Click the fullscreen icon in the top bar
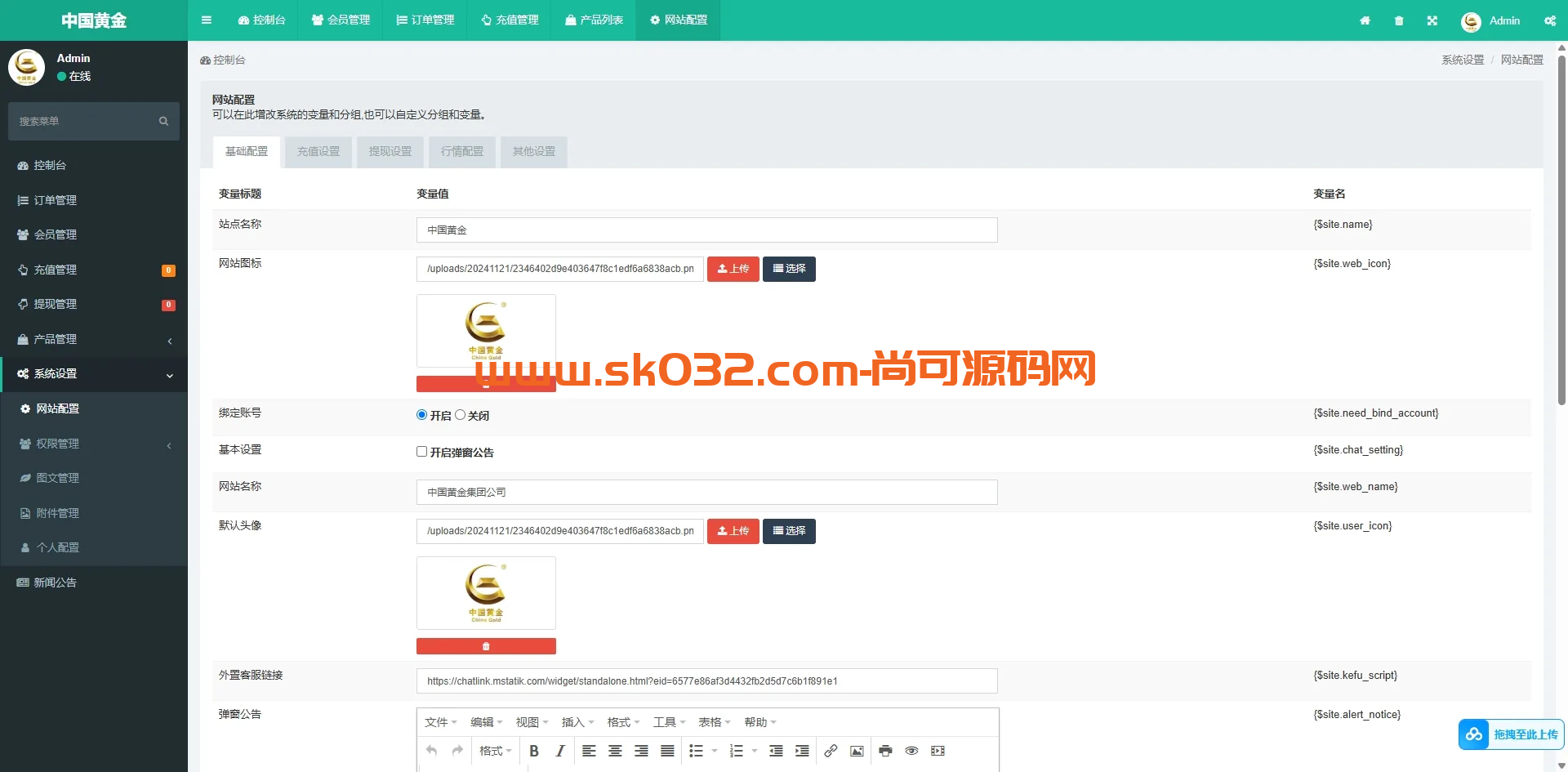Screen dimensions: 1568x772 point(1432,20)
